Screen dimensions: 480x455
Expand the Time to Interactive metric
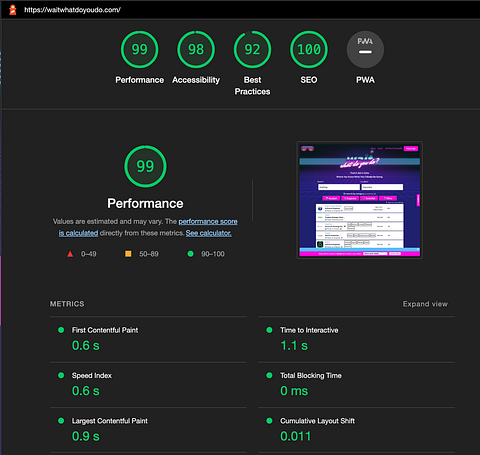pos(357,339)
